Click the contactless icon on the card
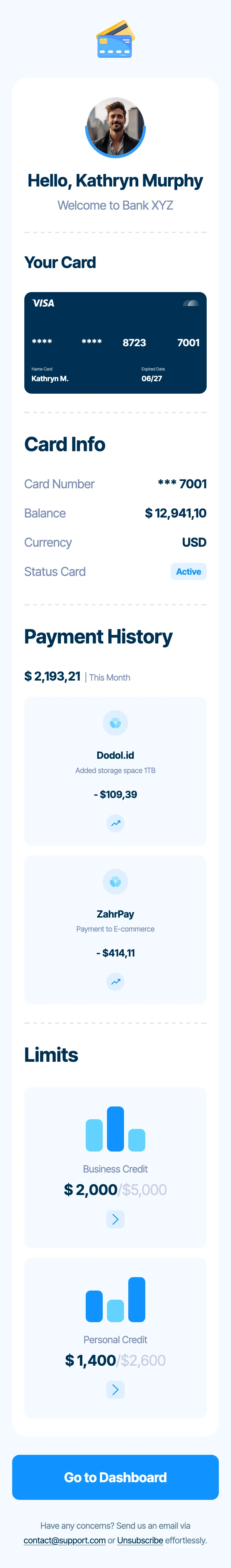 tap(191, 303)
